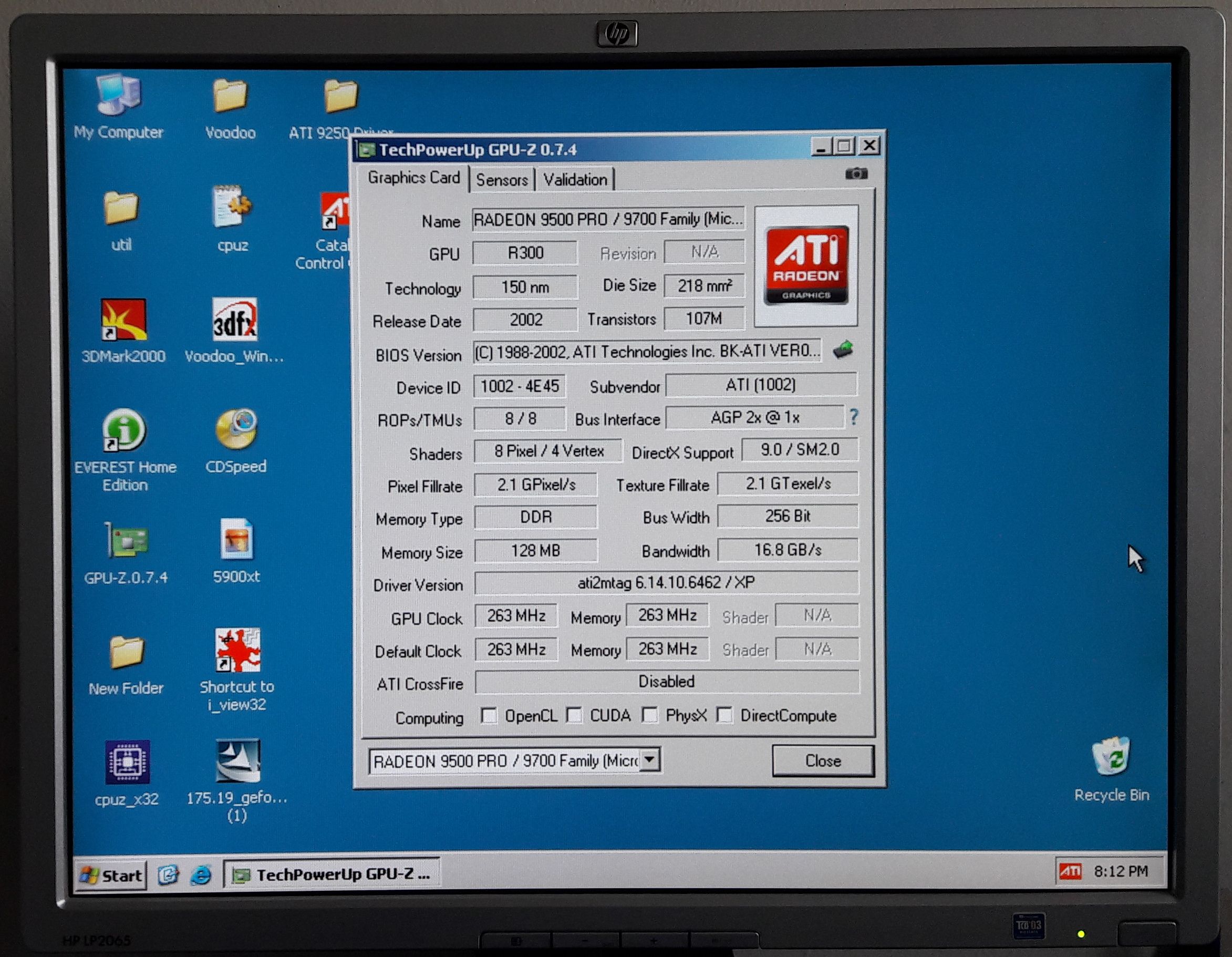The height and width of the screenshot is (957, 1232).
Task: Click DirectX Support value 9.0 / SM2.0
Action: point(800,450)
